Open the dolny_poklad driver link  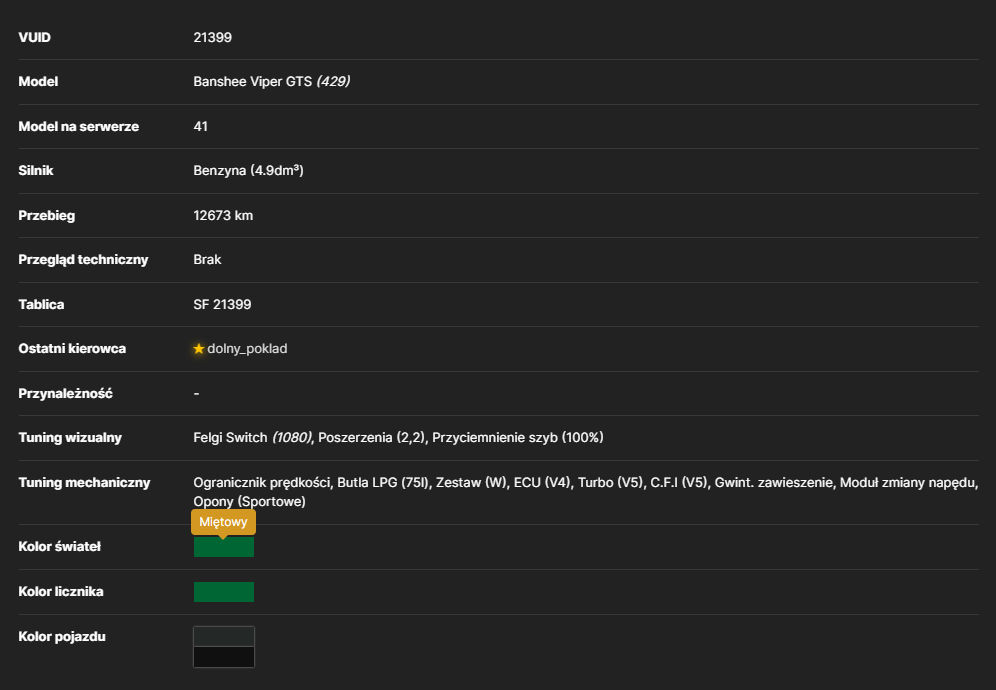(x=247, y=349)
